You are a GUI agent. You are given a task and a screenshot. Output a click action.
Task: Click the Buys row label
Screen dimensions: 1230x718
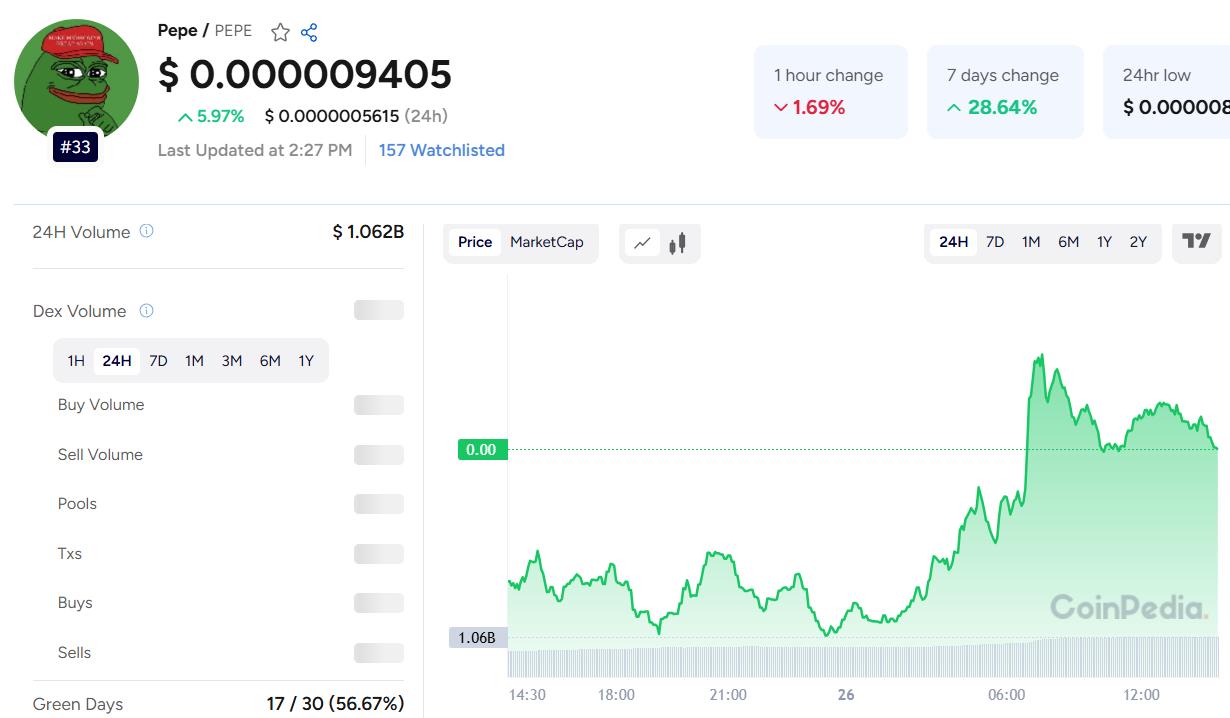[75, 603]
